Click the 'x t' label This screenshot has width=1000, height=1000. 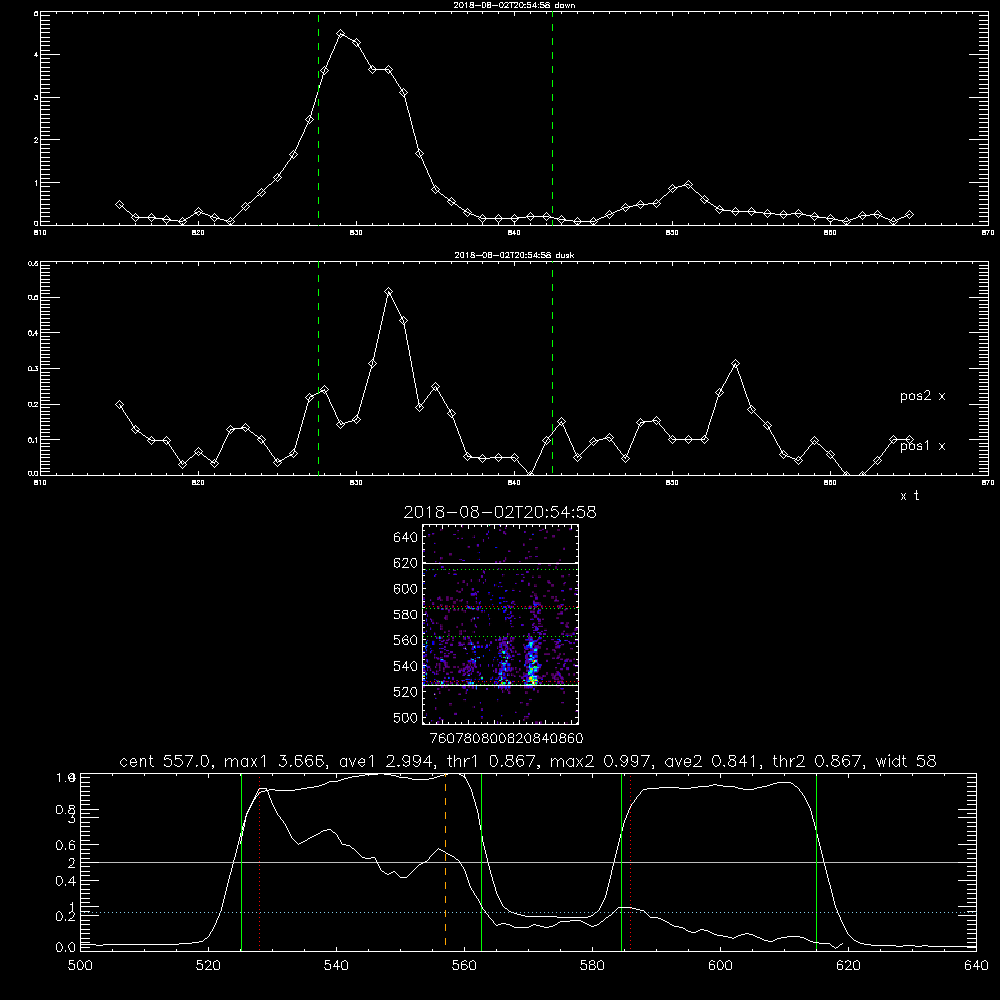(909, 496)
